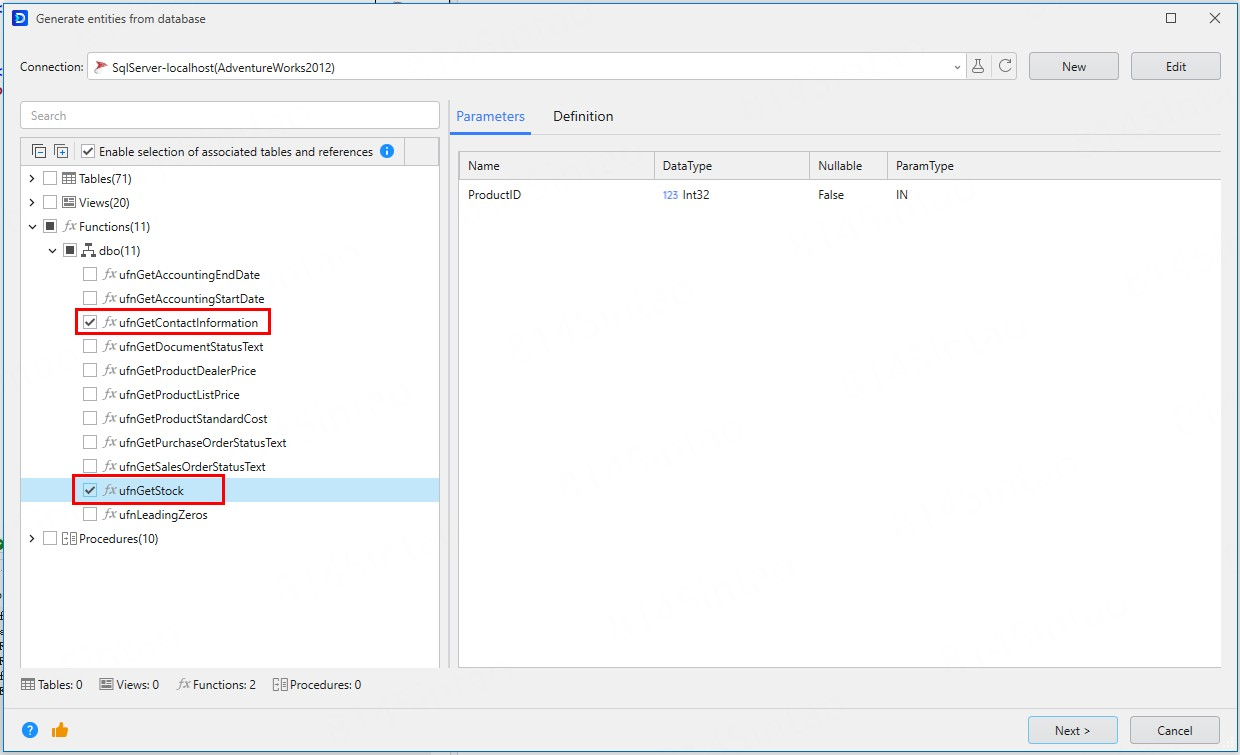The height and width of the screenshot is (755, 1240).
Task: Check the ufnLeadingZeros function checkbox
Action: [x=90, y=515]
